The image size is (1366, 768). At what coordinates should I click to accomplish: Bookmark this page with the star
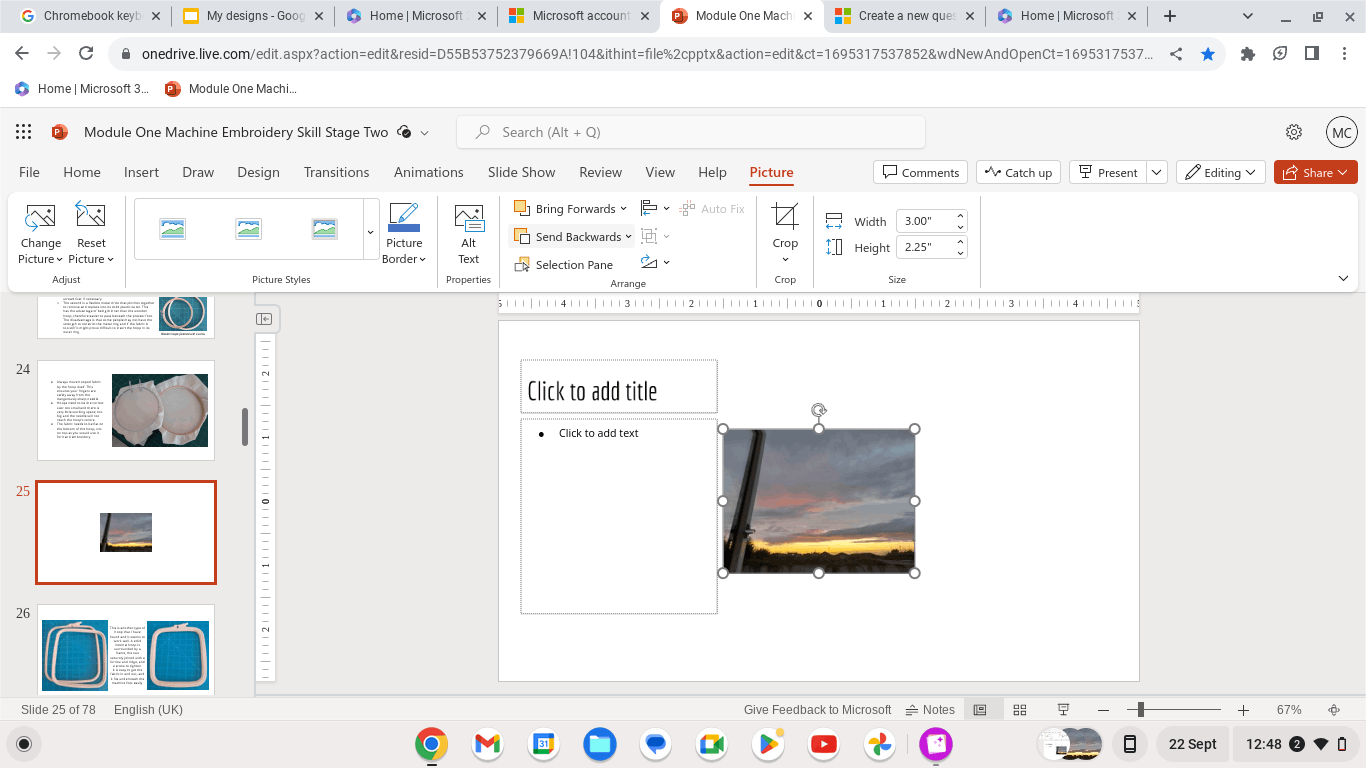click(1208, 54)
